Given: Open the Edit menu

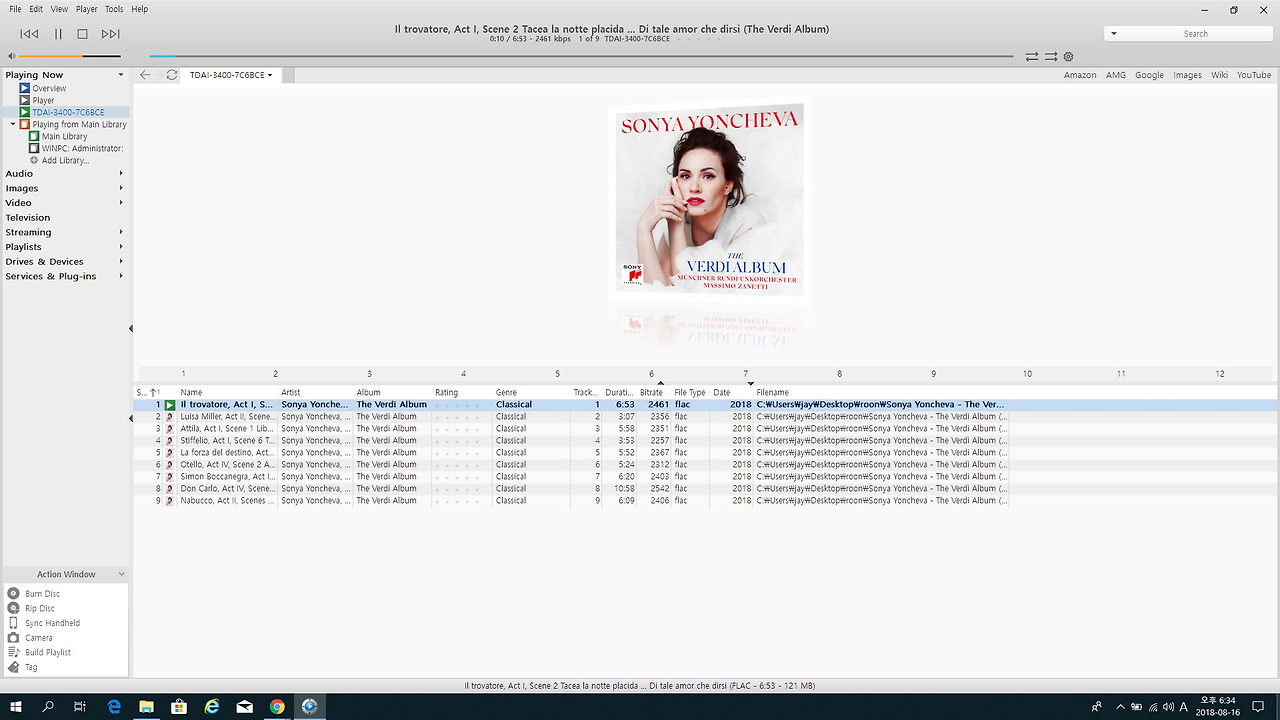Looking at the screenshot, I should point(36,9).
